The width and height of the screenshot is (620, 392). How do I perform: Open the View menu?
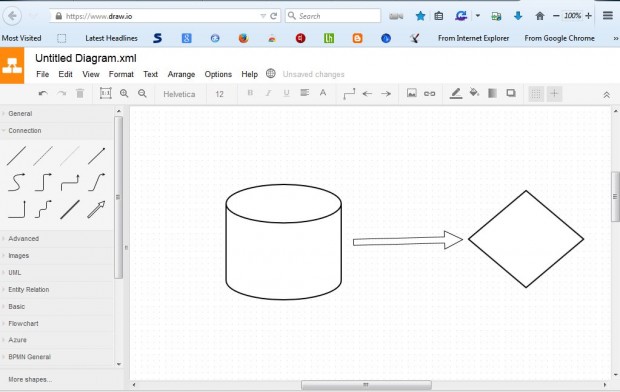click(91, 74)
